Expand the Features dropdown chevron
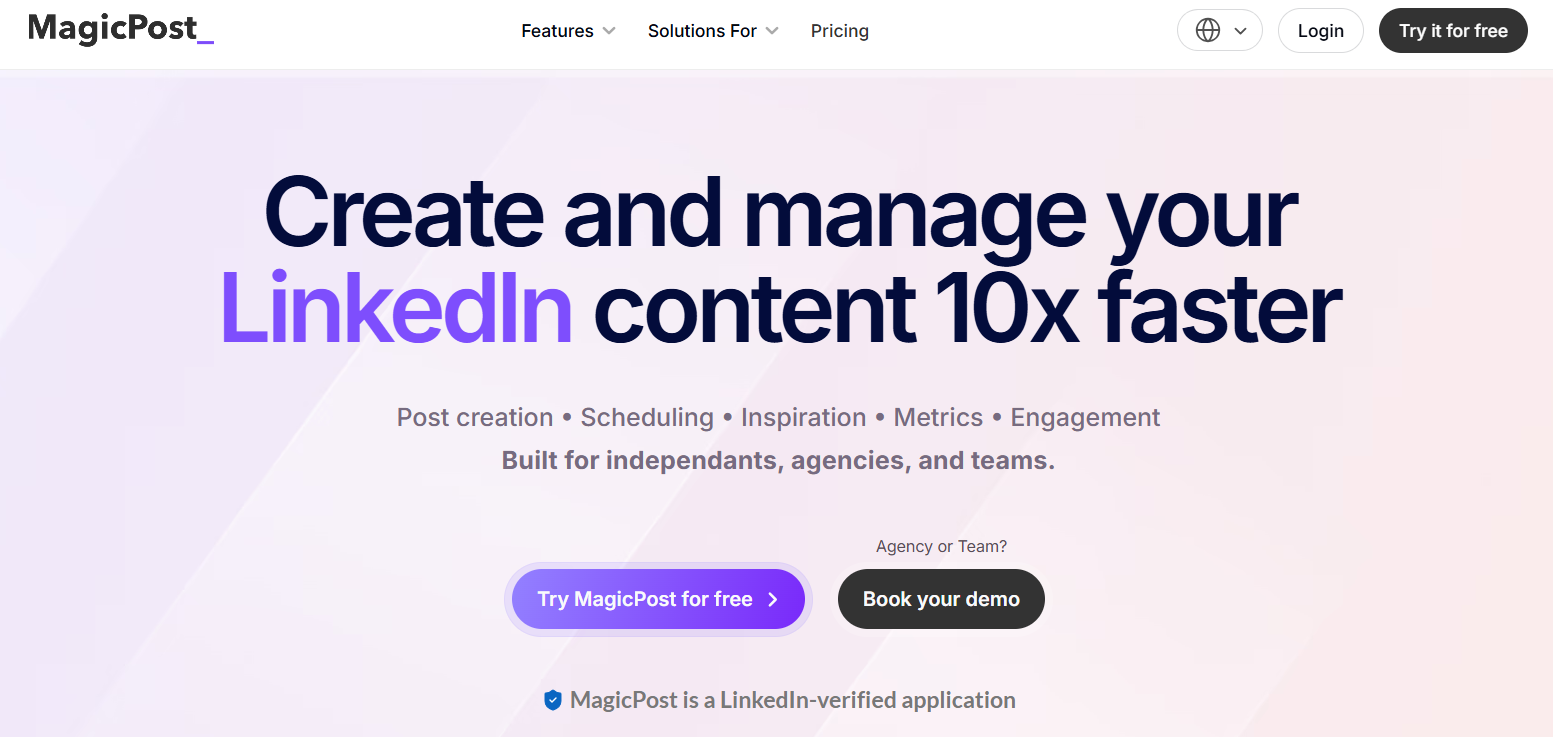 pyautogui.click(x=608, y=31)
